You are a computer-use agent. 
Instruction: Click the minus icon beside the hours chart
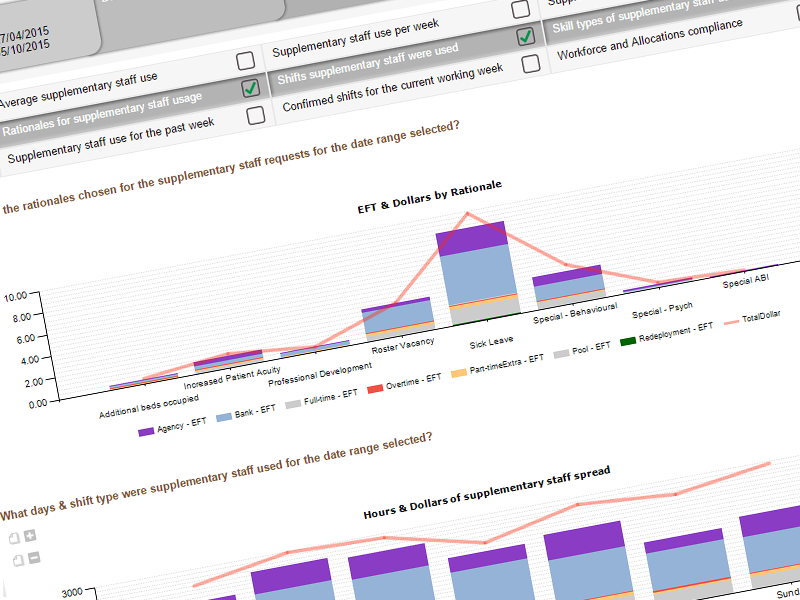coord(34,558)
